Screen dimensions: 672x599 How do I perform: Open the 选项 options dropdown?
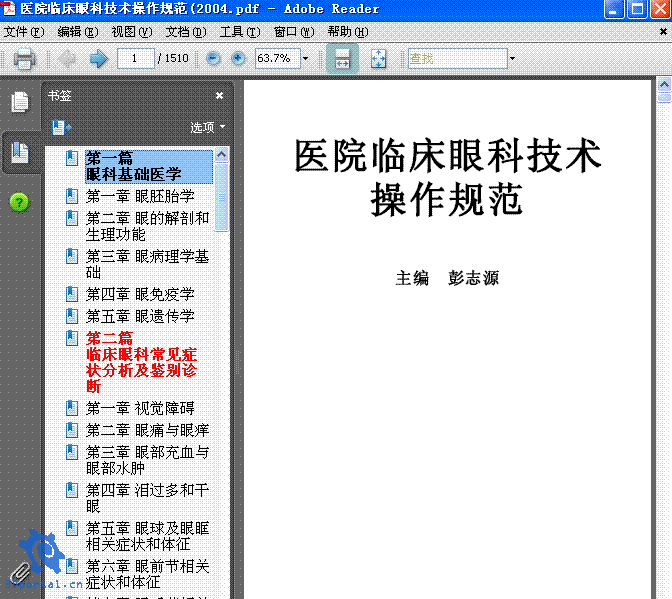tap(207, 127)
